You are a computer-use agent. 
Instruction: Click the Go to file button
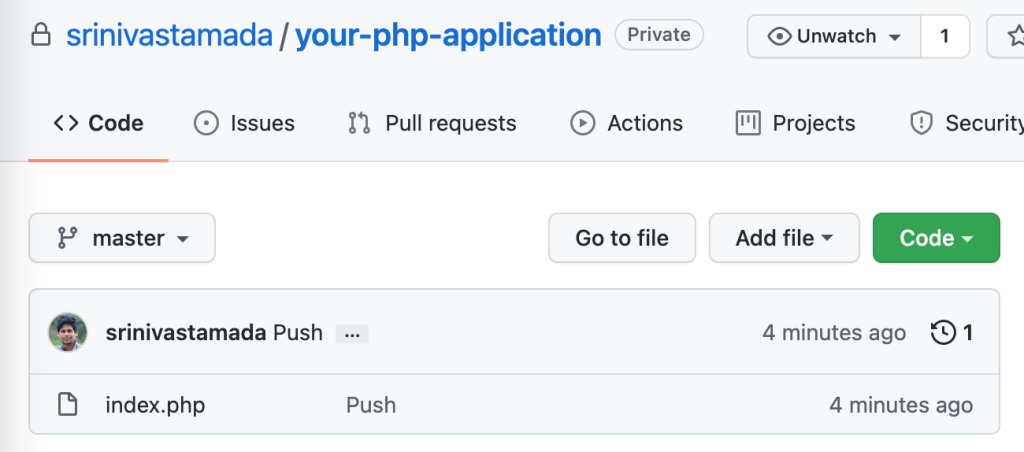pyautogui.click(x=622, y=238)
